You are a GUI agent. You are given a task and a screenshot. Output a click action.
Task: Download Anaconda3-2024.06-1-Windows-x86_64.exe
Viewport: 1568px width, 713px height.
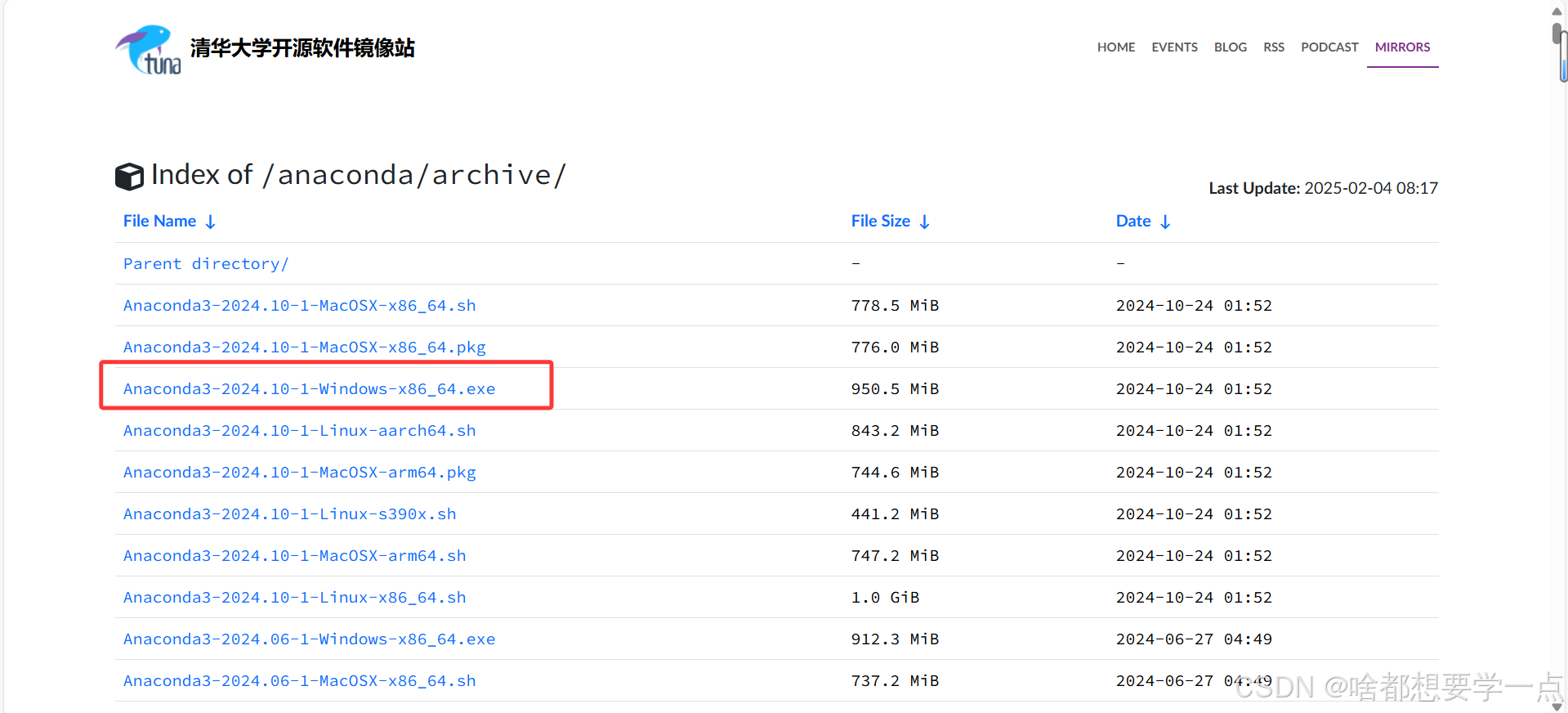(310, 639)
